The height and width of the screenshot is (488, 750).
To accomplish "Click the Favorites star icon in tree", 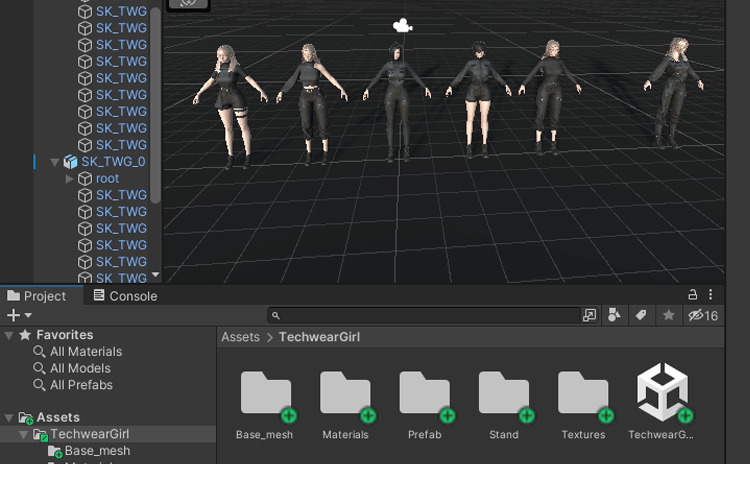I will point(25,335).
